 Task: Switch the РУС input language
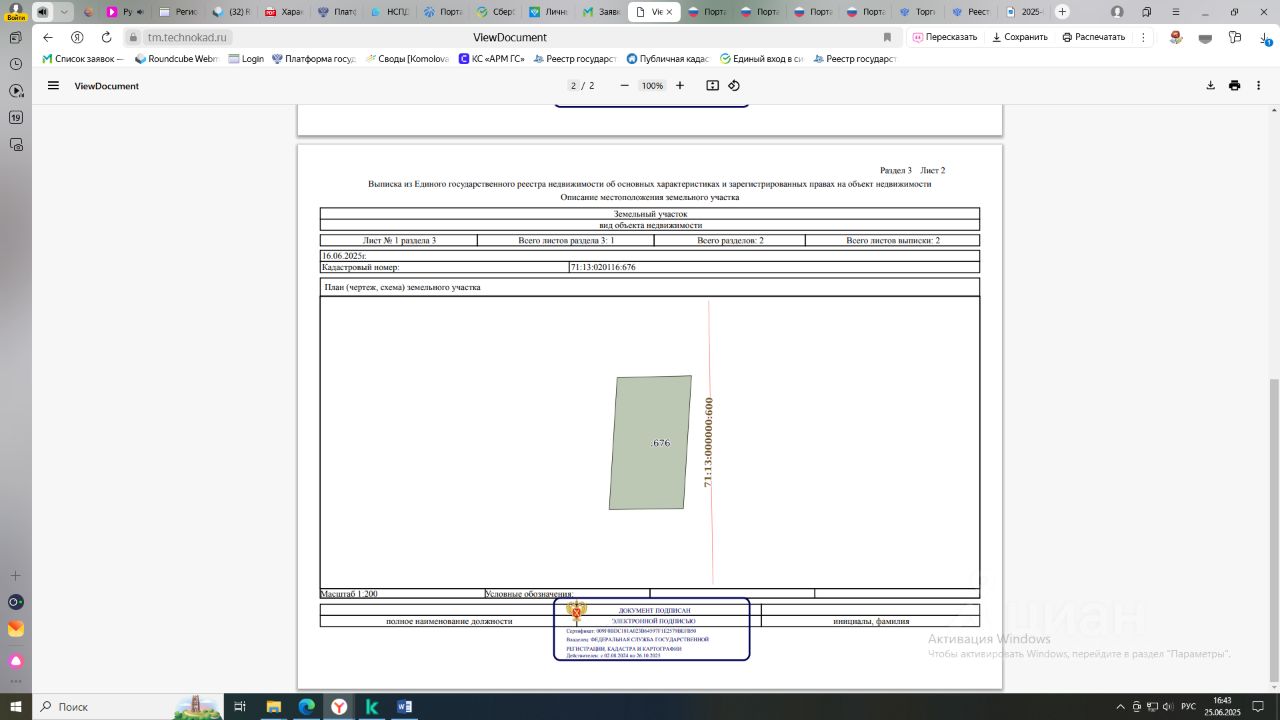click(1188, 707)
